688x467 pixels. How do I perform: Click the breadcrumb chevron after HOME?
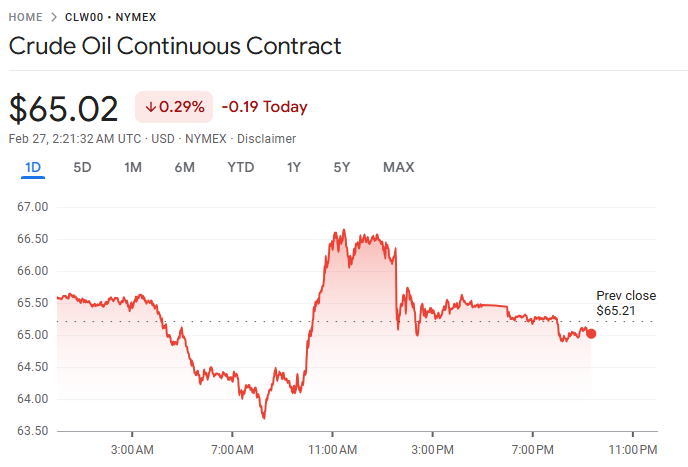[x=54, y=18]
